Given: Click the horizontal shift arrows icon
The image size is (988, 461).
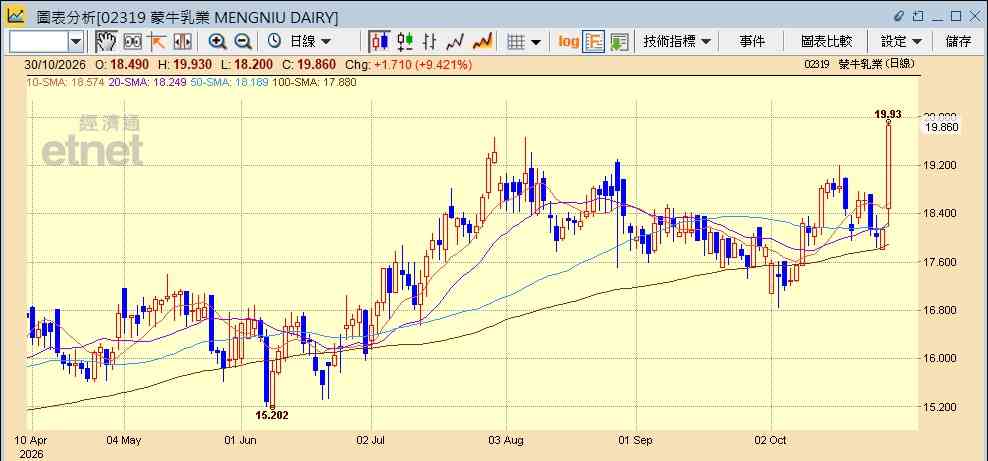Looking at the screenshot, I should click(x=182, y=42).
